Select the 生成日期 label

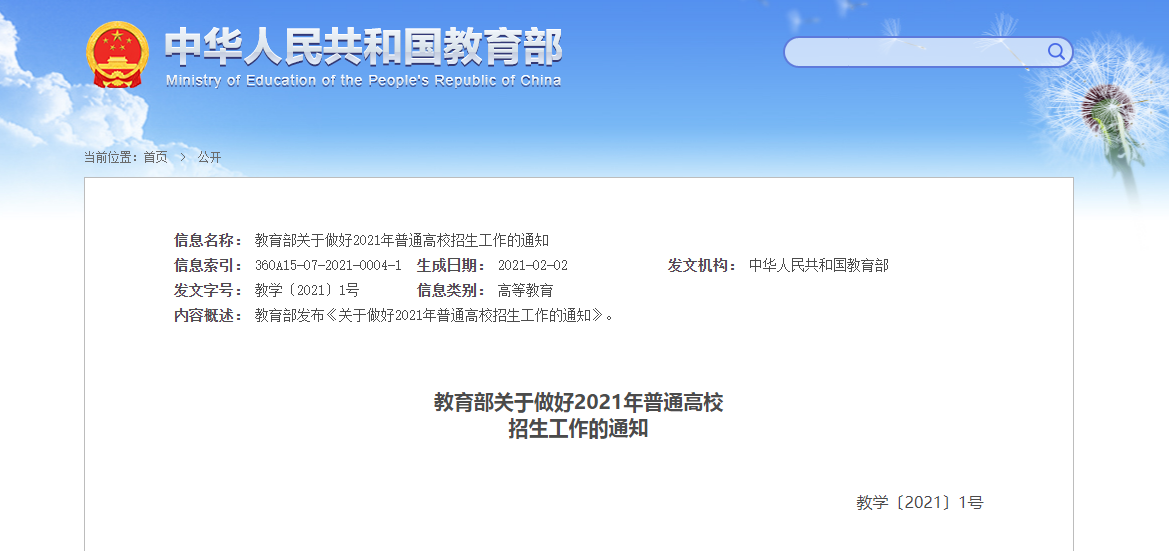click(451, 265)
